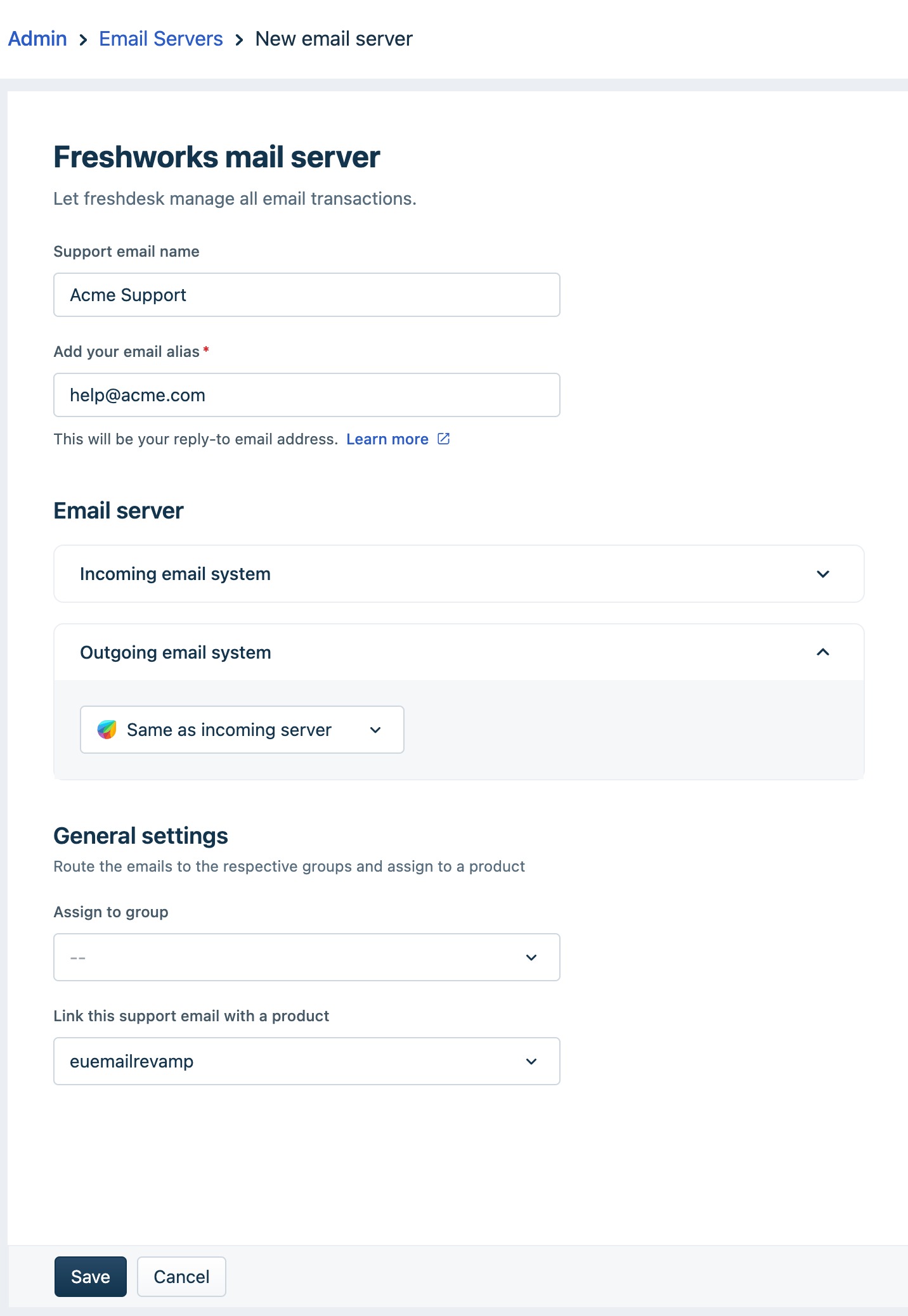
Task: Click the Outgoing email system title
Action: pyautogui.click(x=176, y=652)
